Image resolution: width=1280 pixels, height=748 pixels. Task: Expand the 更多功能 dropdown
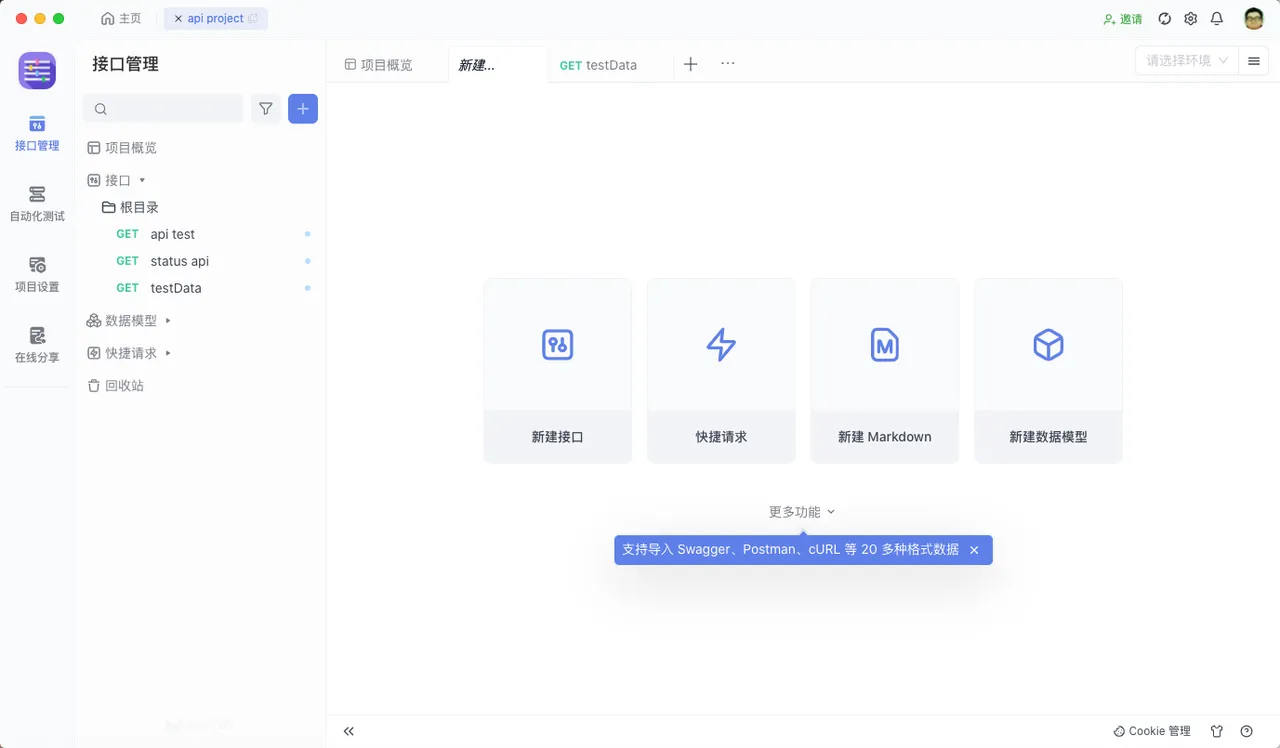coord(802,512)
